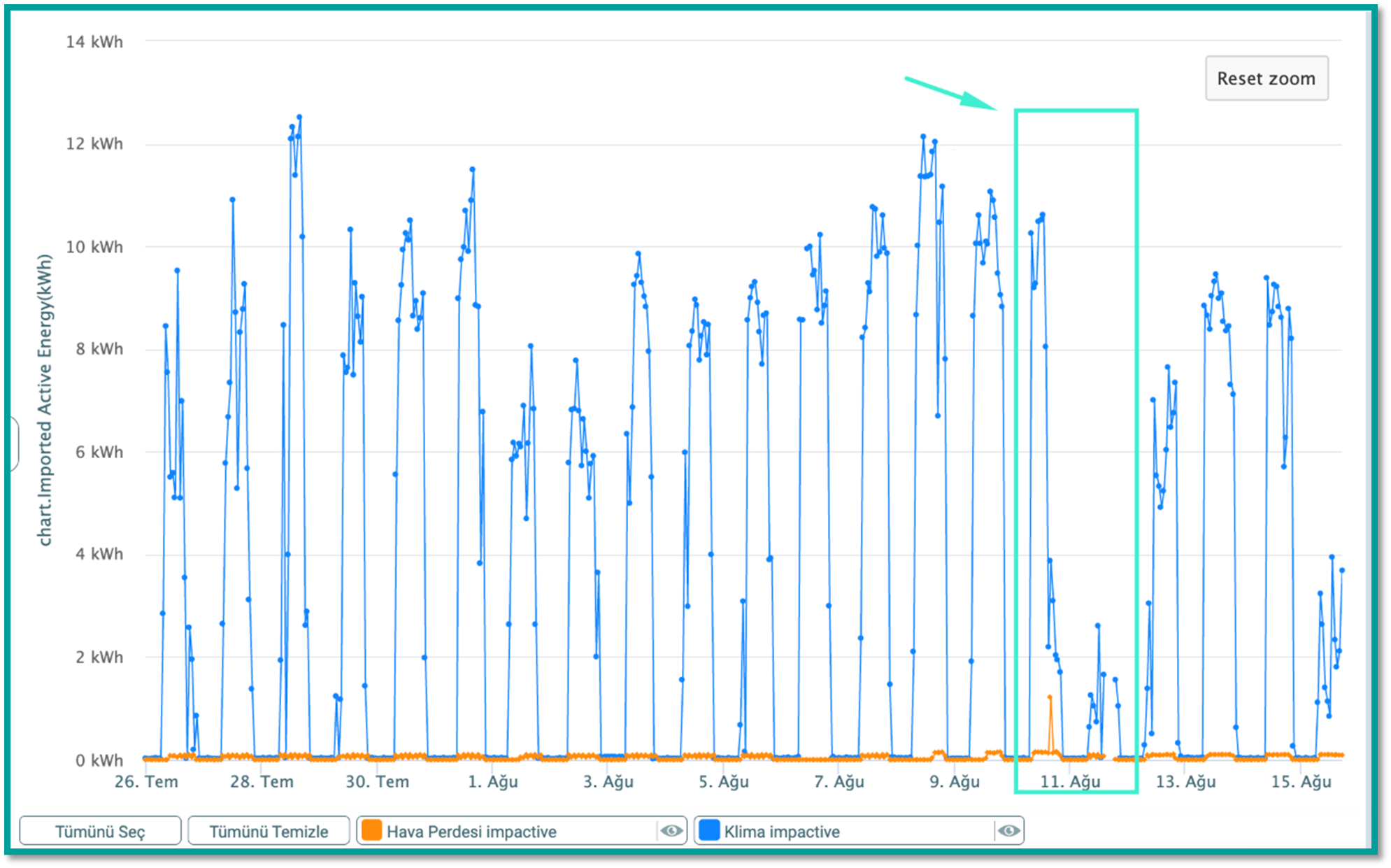Click the 15. Ağu x-axis label
Image resolution: width=1391 pixels, height=868 pixels.
[1301, 781]
